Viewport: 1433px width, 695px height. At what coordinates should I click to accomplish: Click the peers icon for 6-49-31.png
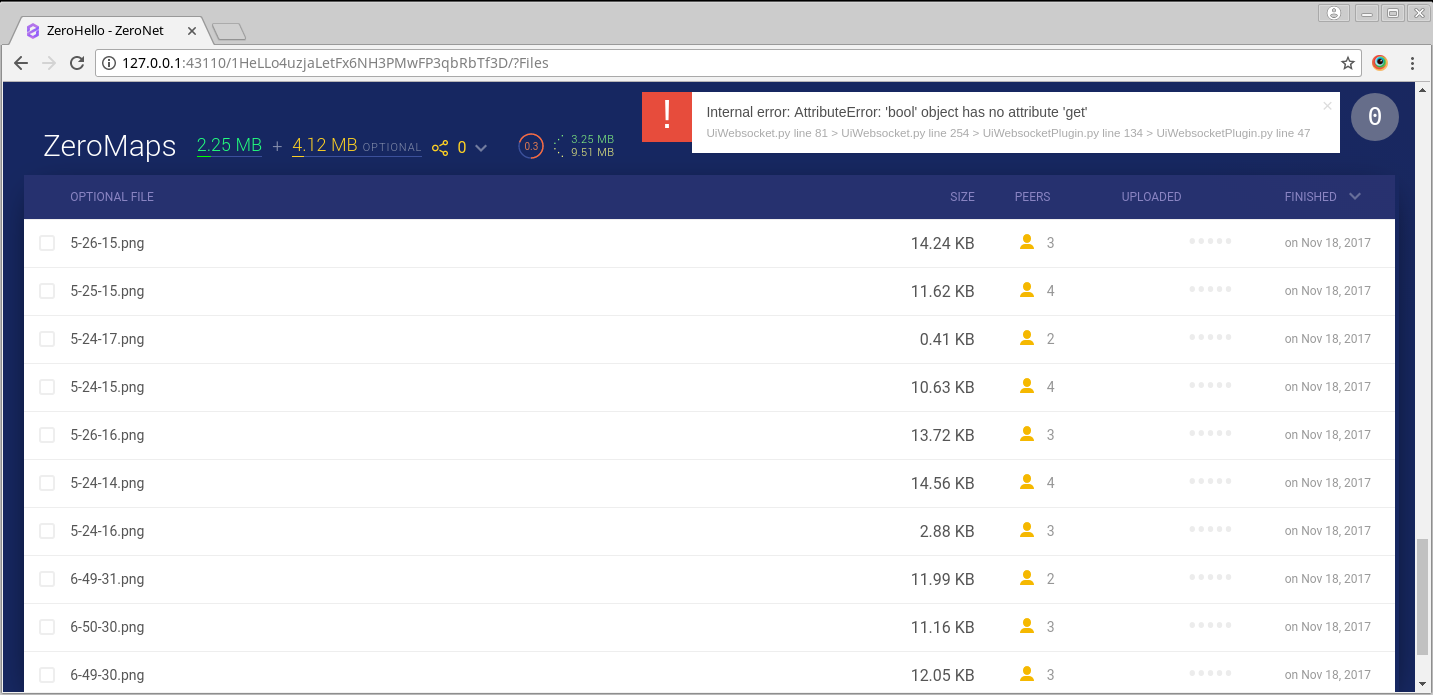(1026, 578)
